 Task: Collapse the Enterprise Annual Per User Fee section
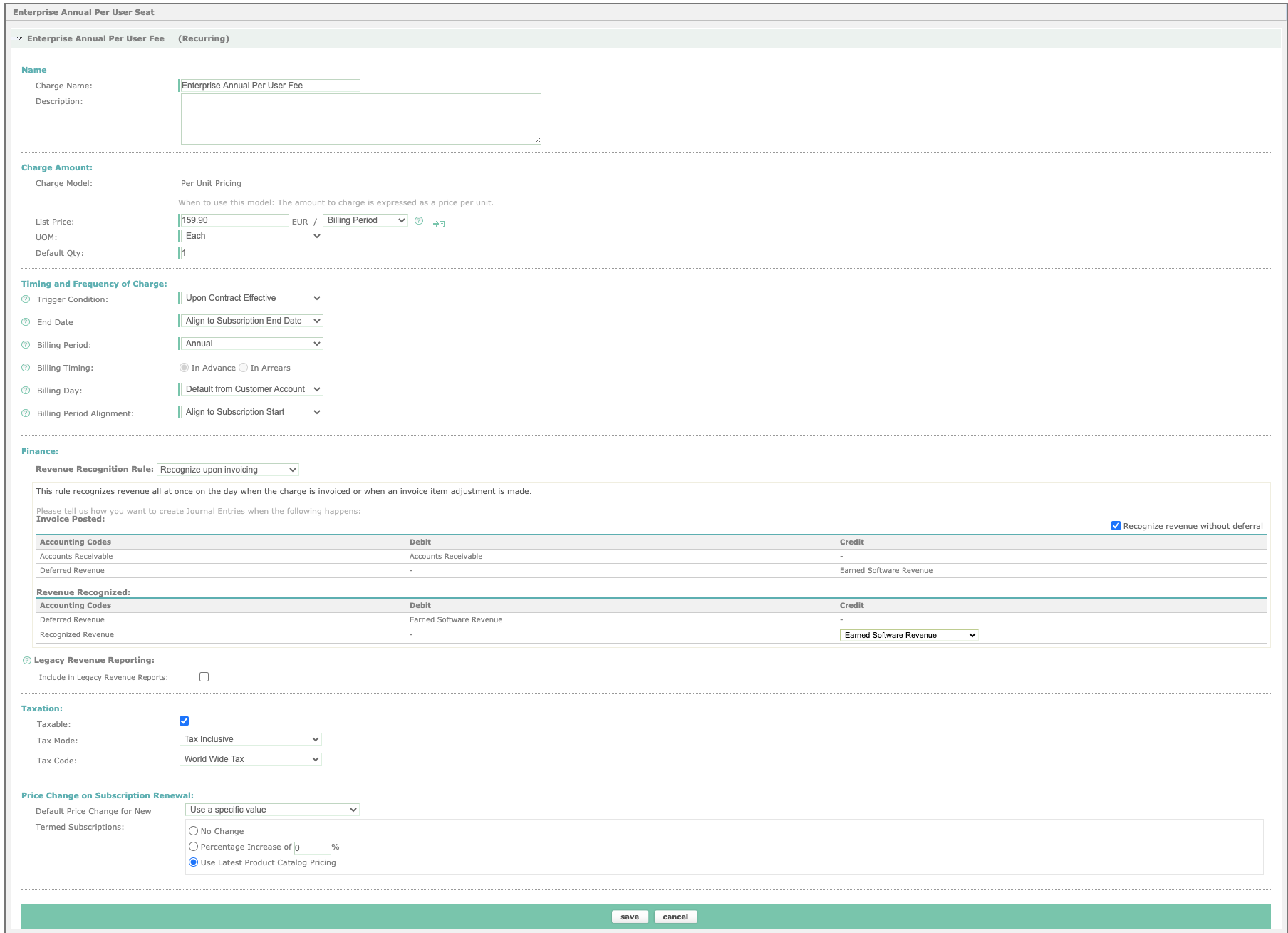[21, 38]
